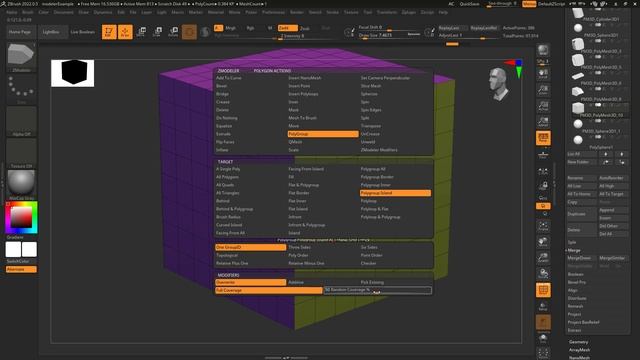Select the Scale transform icon in top shelf

pos(157,32)
